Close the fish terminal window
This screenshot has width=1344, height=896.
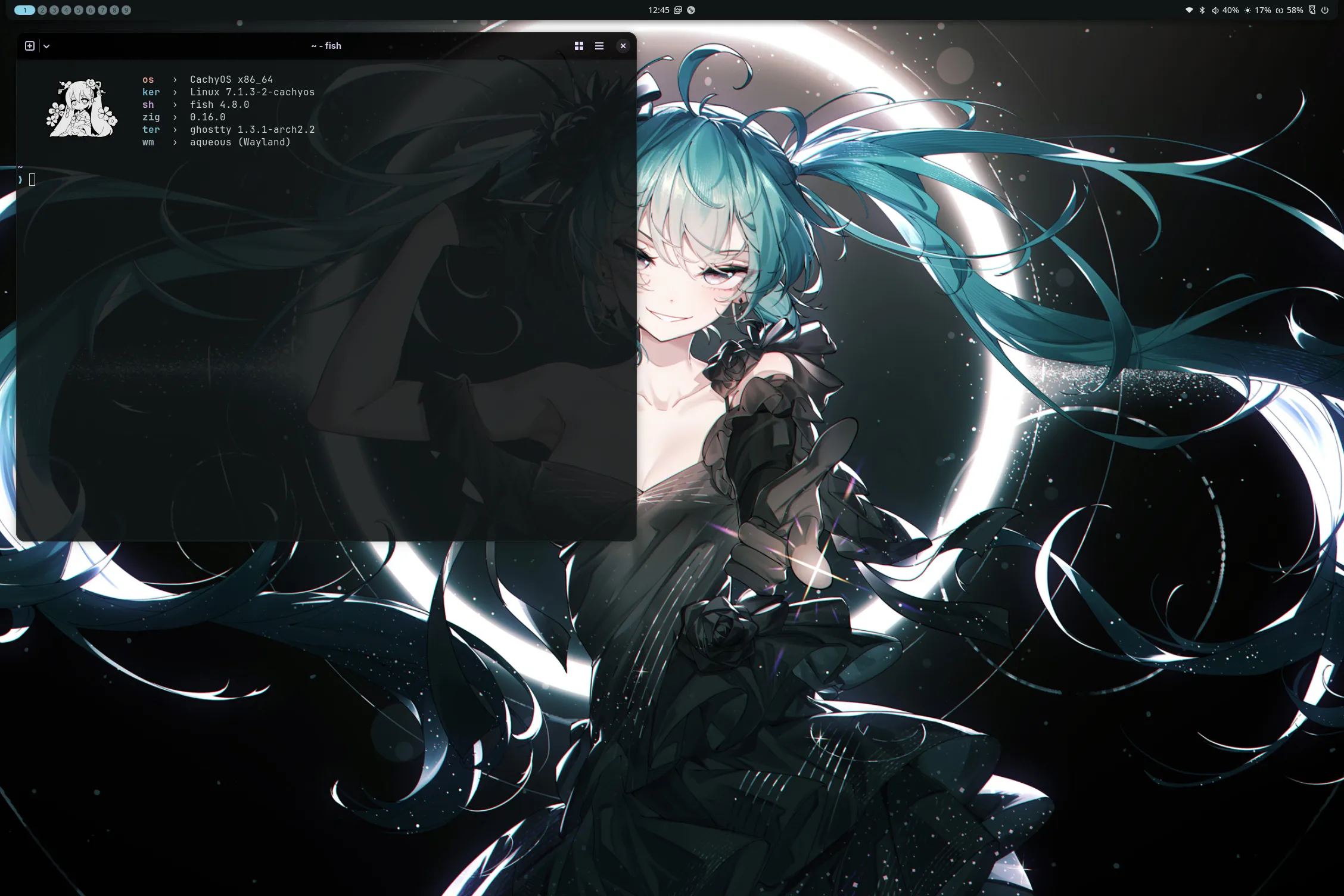pyautogui.click(x=623, y=46)
